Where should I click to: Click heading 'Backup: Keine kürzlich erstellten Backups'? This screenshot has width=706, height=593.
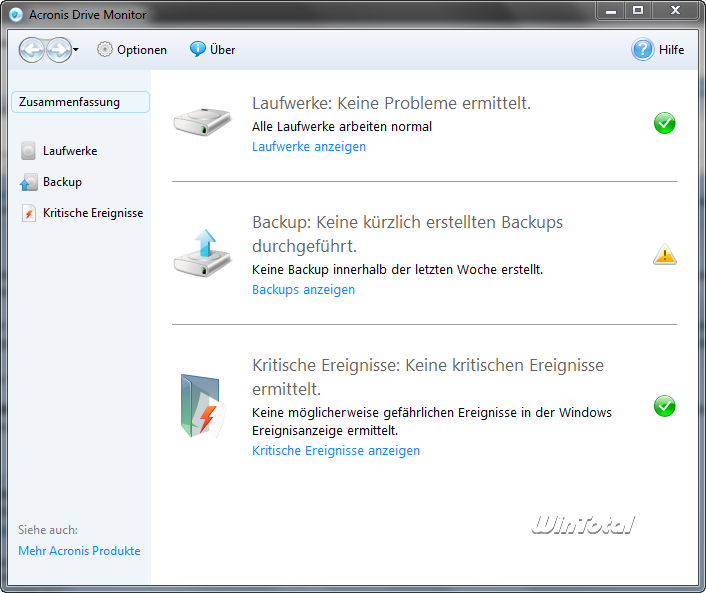point(407,222)
